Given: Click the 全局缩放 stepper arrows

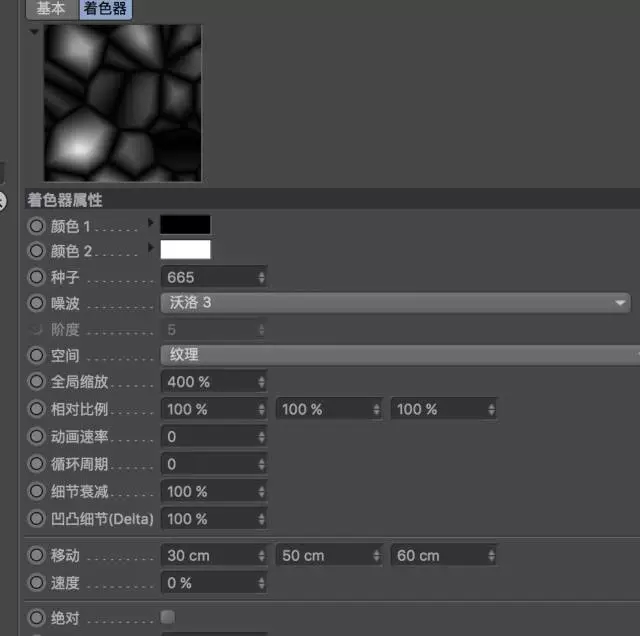Looking at the screenshot, I should coord(261,382).
